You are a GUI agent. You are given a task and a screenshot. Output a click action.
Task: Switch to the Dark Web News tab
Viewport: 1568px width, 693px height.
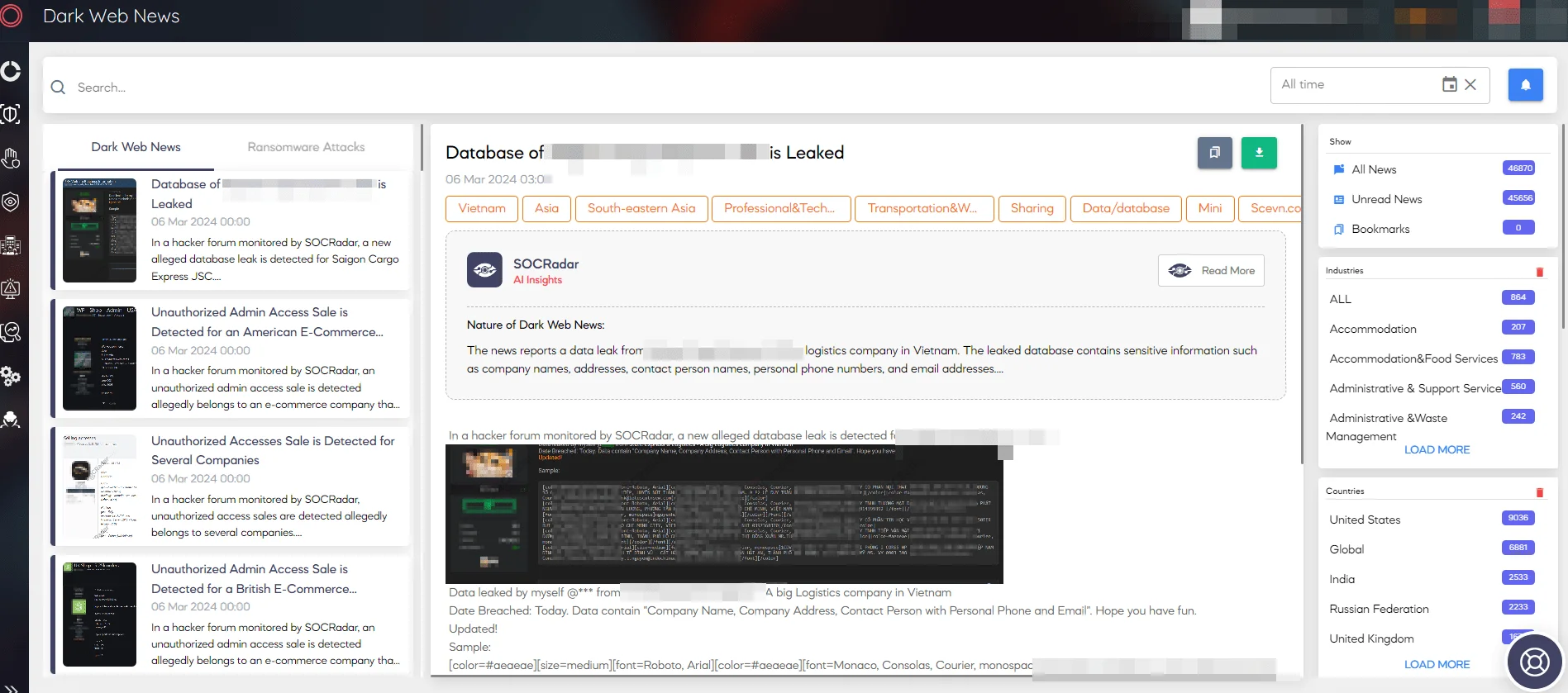[136, 147]
